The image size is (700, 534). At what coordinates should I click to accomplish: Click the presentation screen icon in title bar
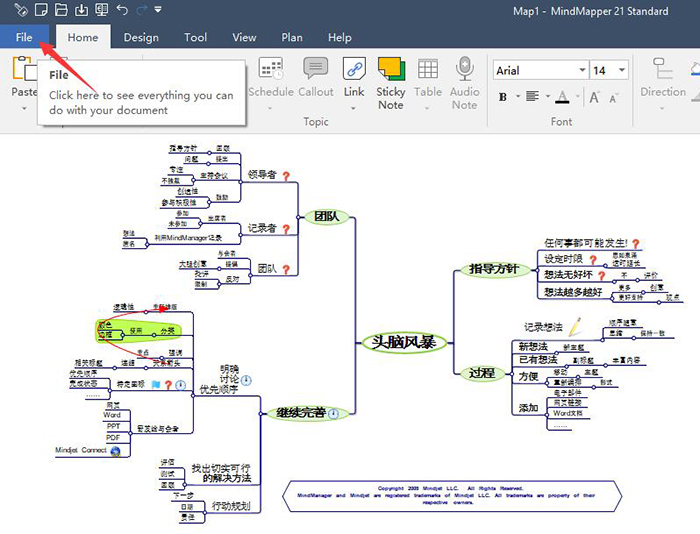click(102, 9)
